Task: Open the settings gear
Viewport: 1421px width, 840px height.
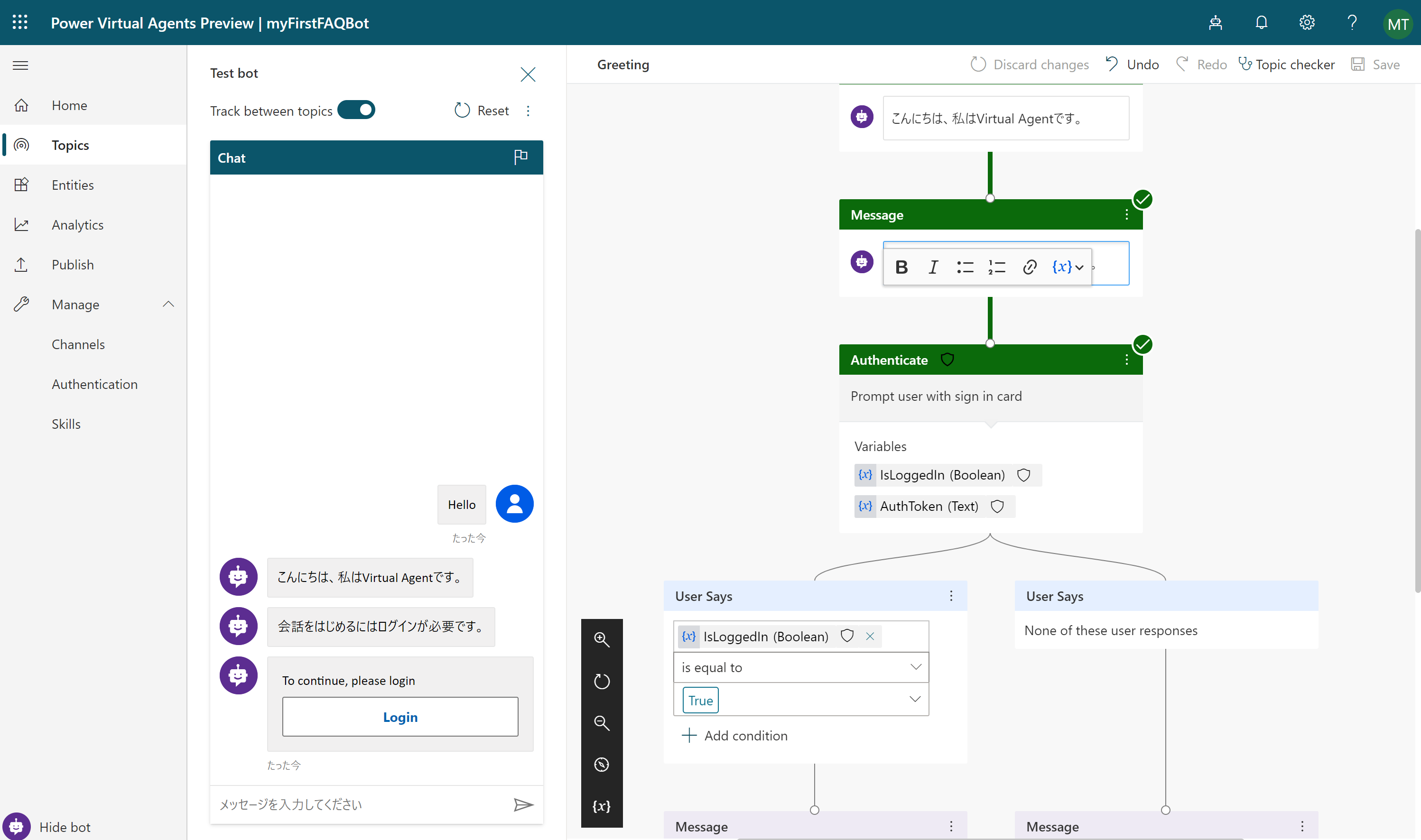Action: click(x=1307, y=23)
